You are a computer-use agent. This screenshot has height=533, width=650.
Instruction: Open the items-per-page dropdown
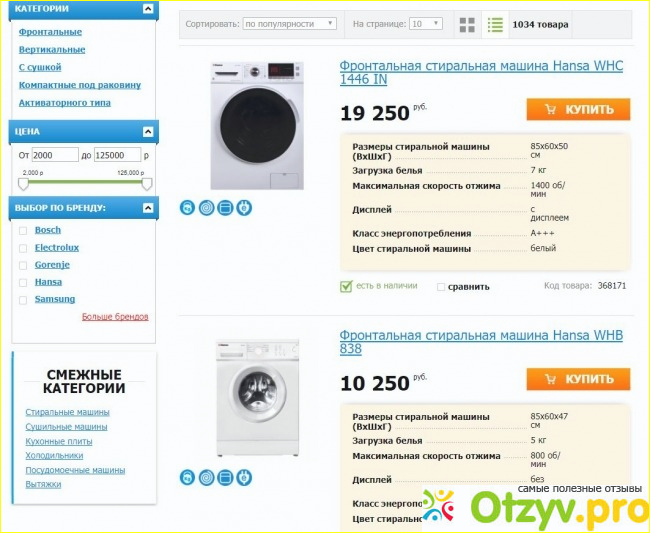tap(426, 24)
